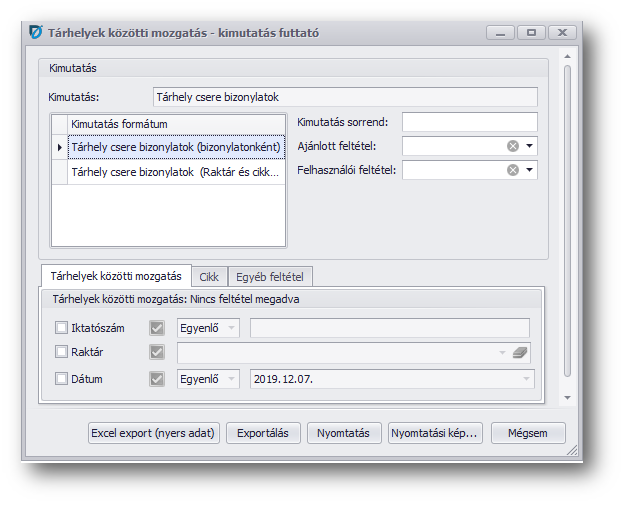Toggle the grey checkmark next to Dátum
This screenshot has width=625, height=505.
coord(157,379)
